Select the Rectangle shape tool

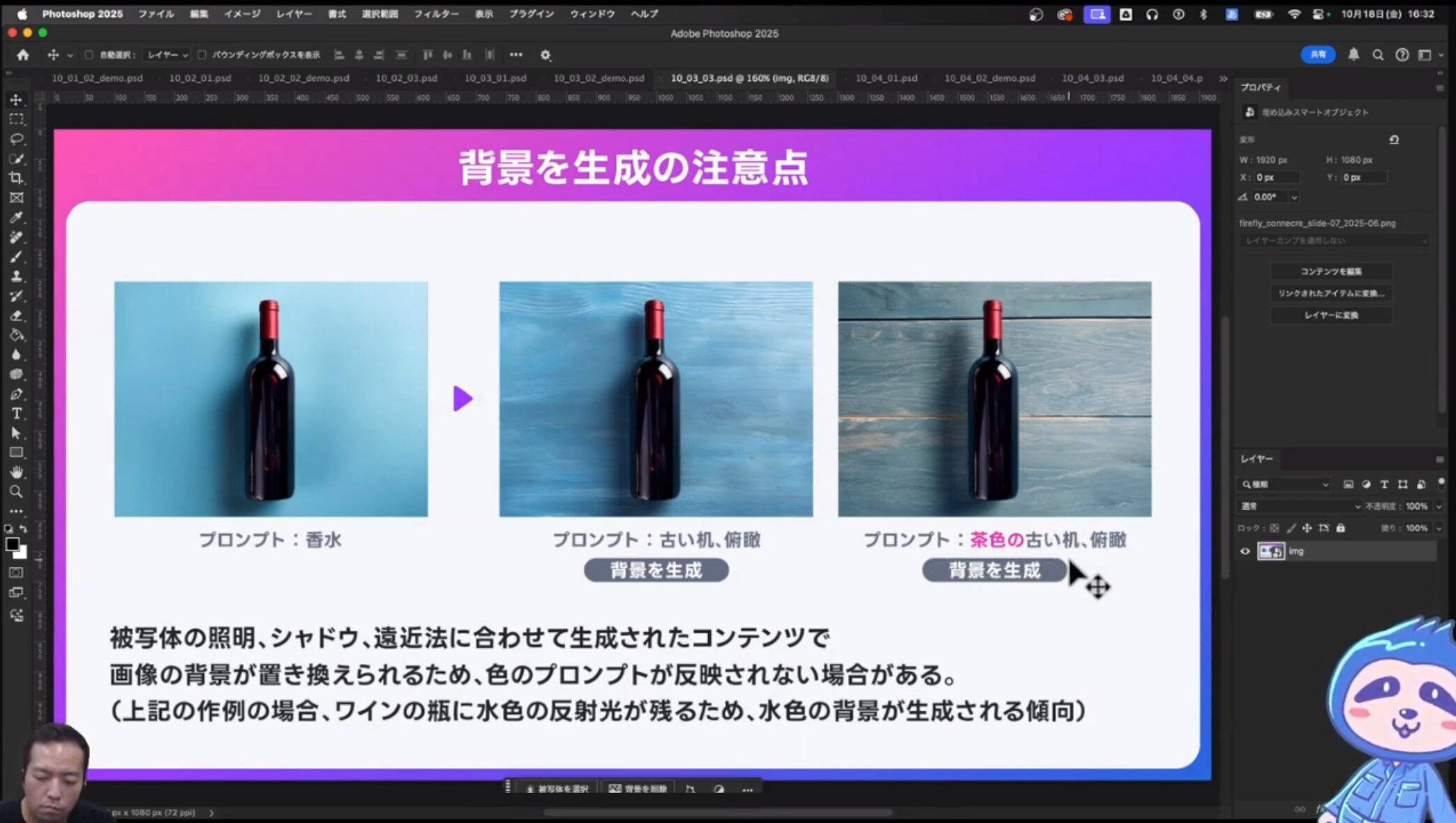pyautogui.click(x=16, y=452)
